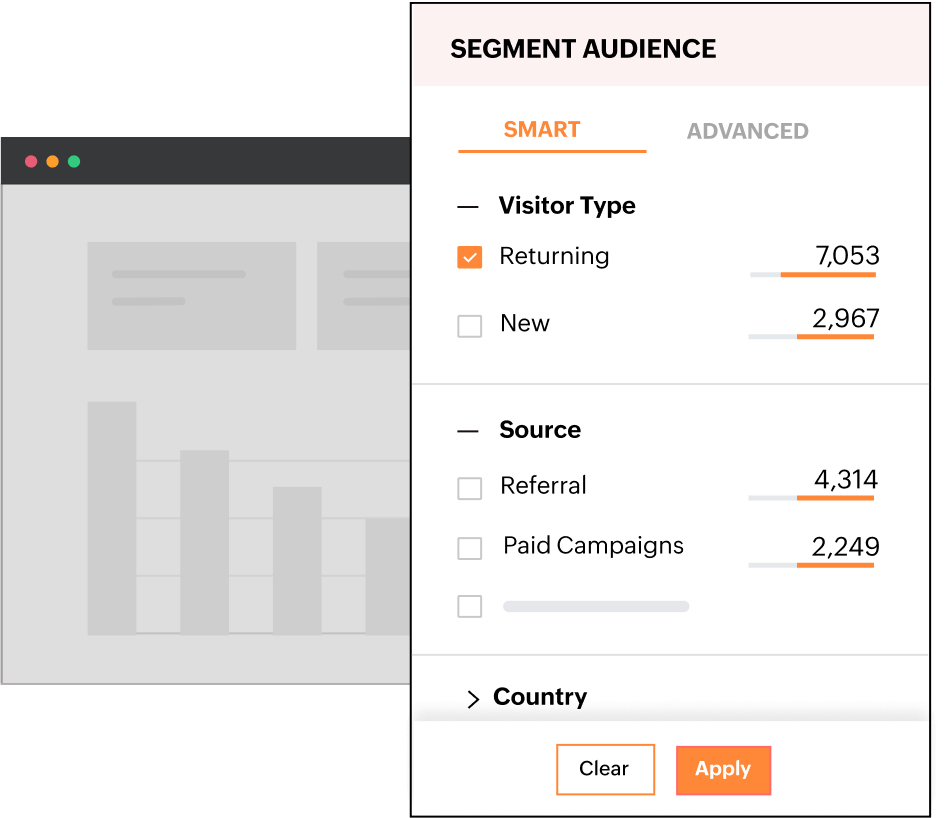Click the SEGMENT AUDIENCE panel header
Viewport: 946px width, 818px height.
[583, 48]
